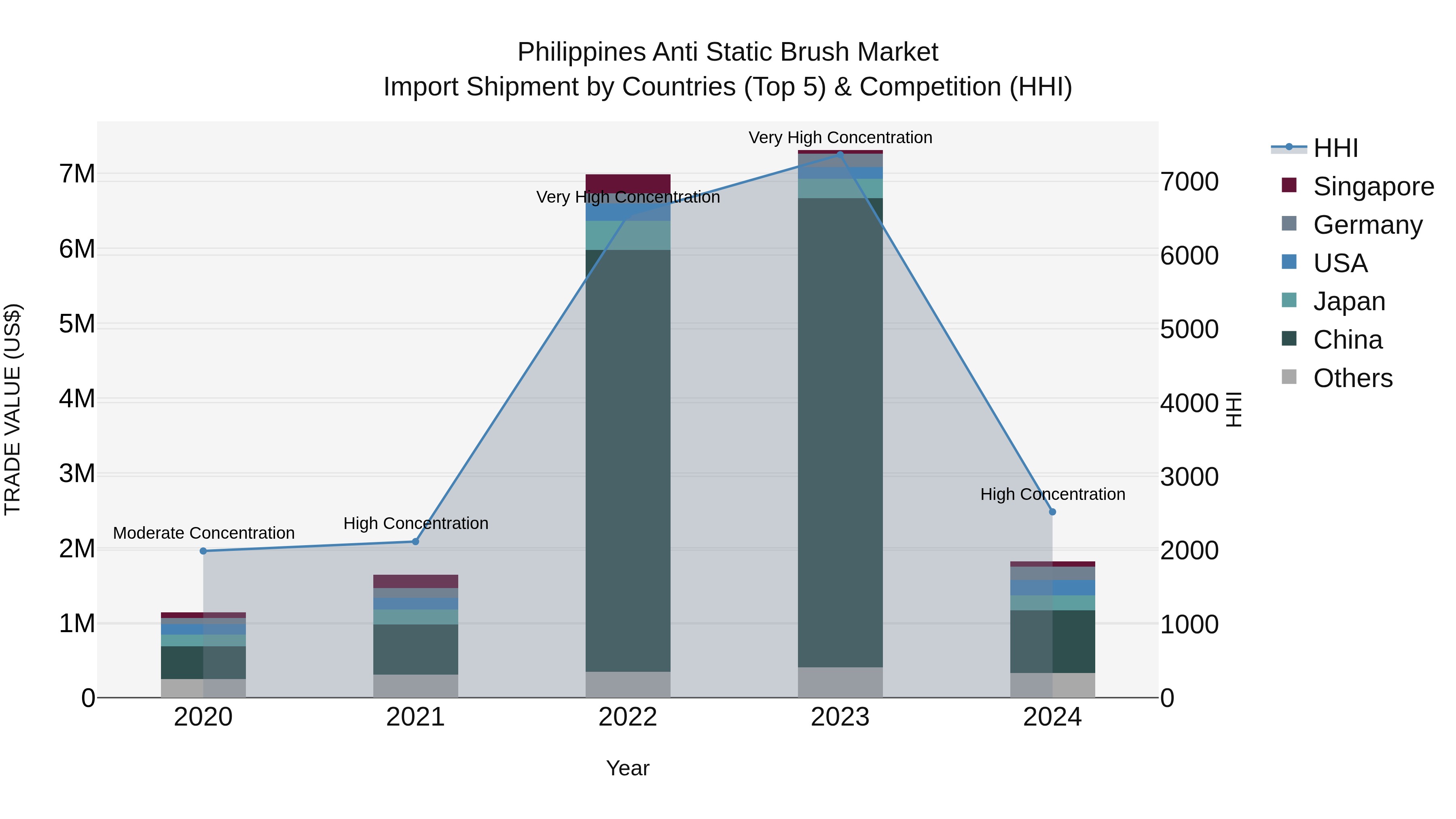Click the 4M left-axis tick label
Screen dimensions: 1456x819
coord(77,399)
